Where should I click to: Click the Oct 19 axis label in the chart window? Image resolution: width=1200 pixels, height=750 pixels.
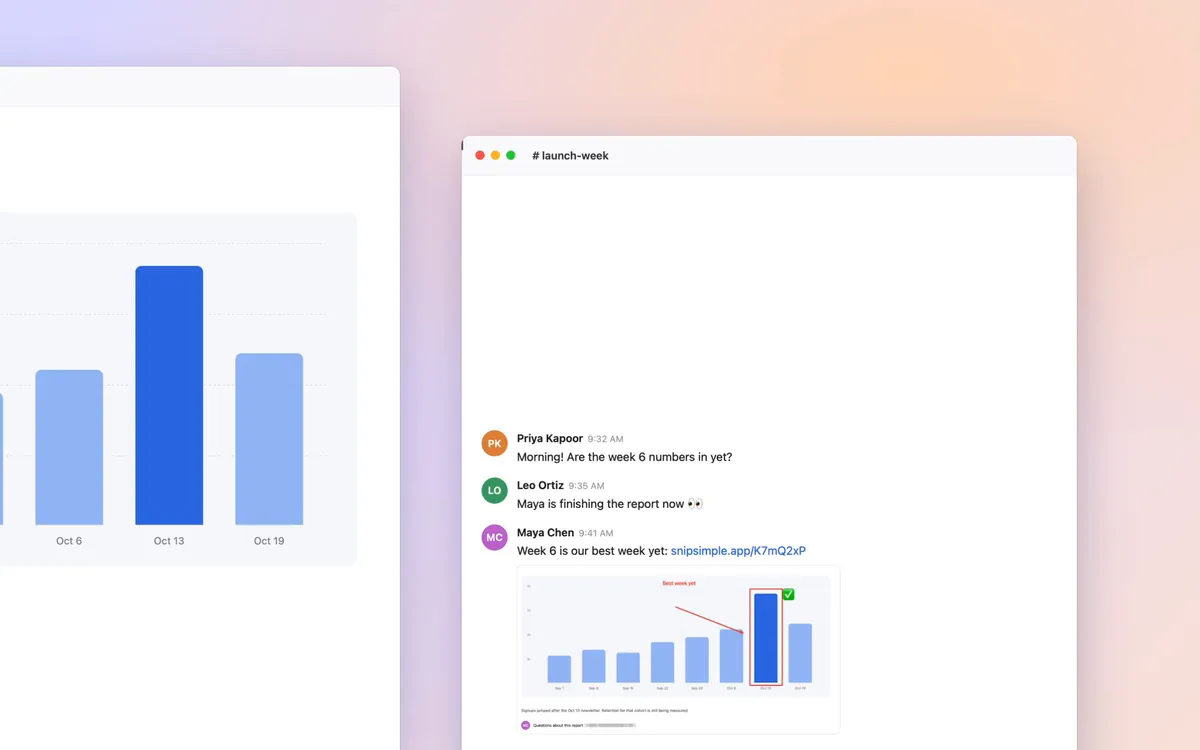click(269, 541)
